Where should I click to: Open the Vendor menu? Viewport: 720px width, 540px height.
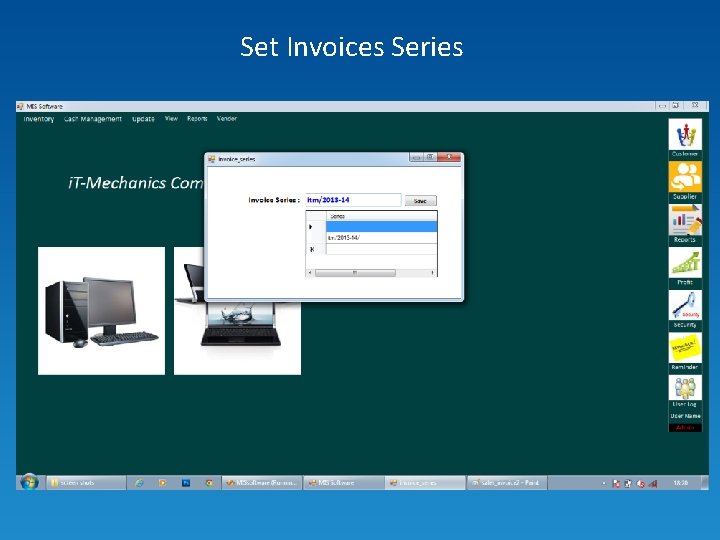(x=227, y=118)
